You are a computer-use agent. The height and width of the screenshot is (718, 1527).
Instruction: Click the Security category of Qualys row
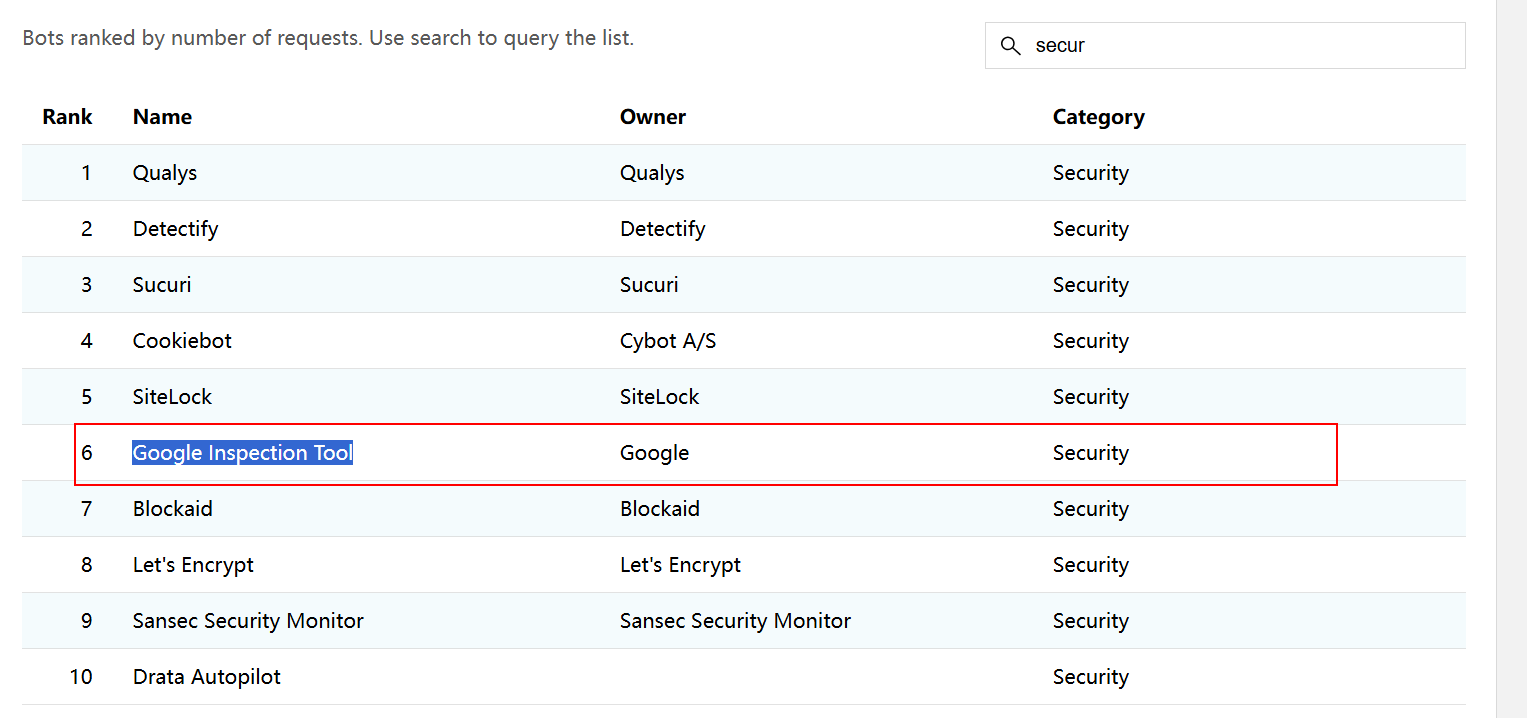[1090, 173]
